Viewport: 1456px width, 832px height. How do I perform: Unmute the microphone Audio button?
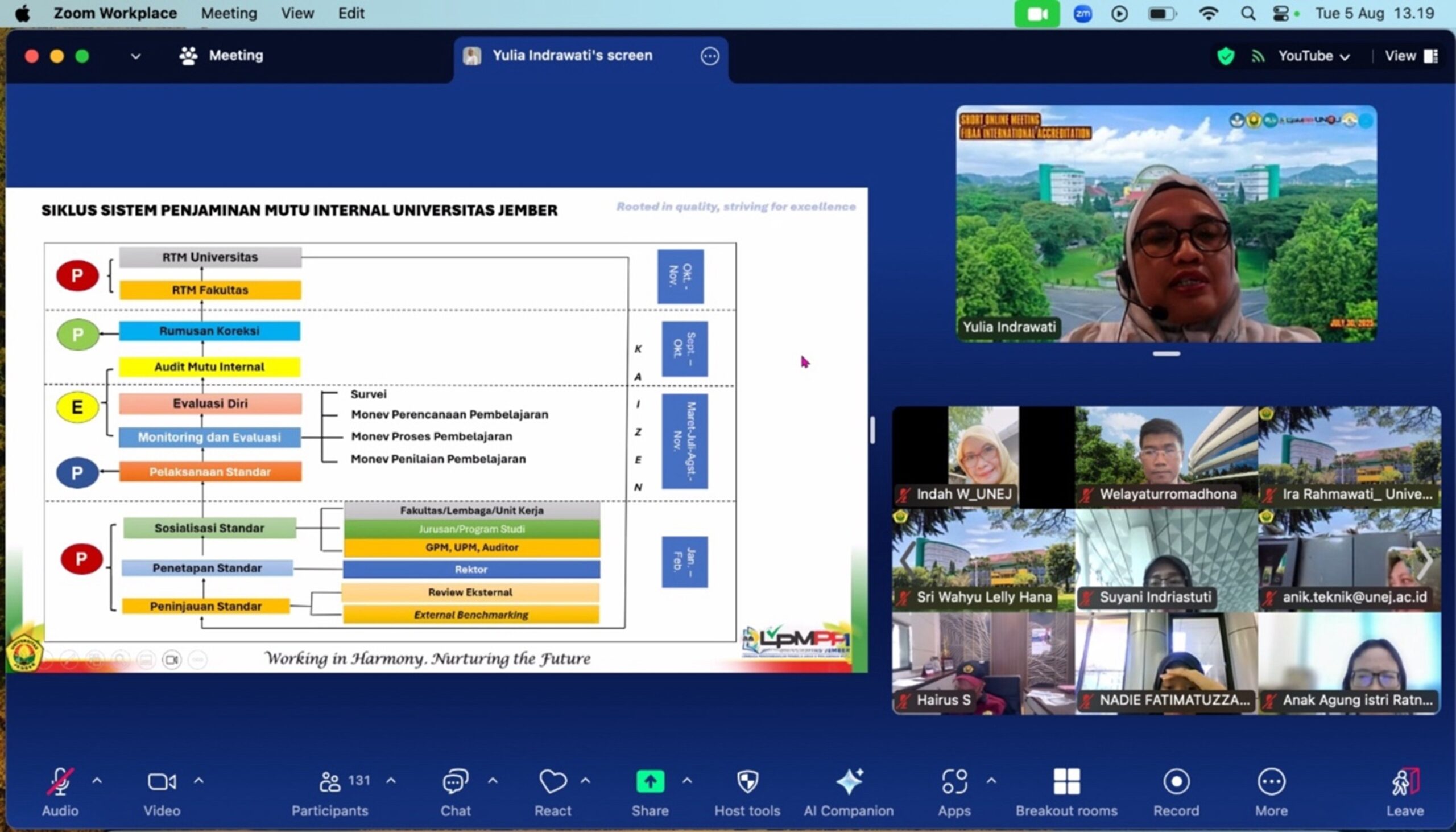pyautogui.click(x=60, y=782)
